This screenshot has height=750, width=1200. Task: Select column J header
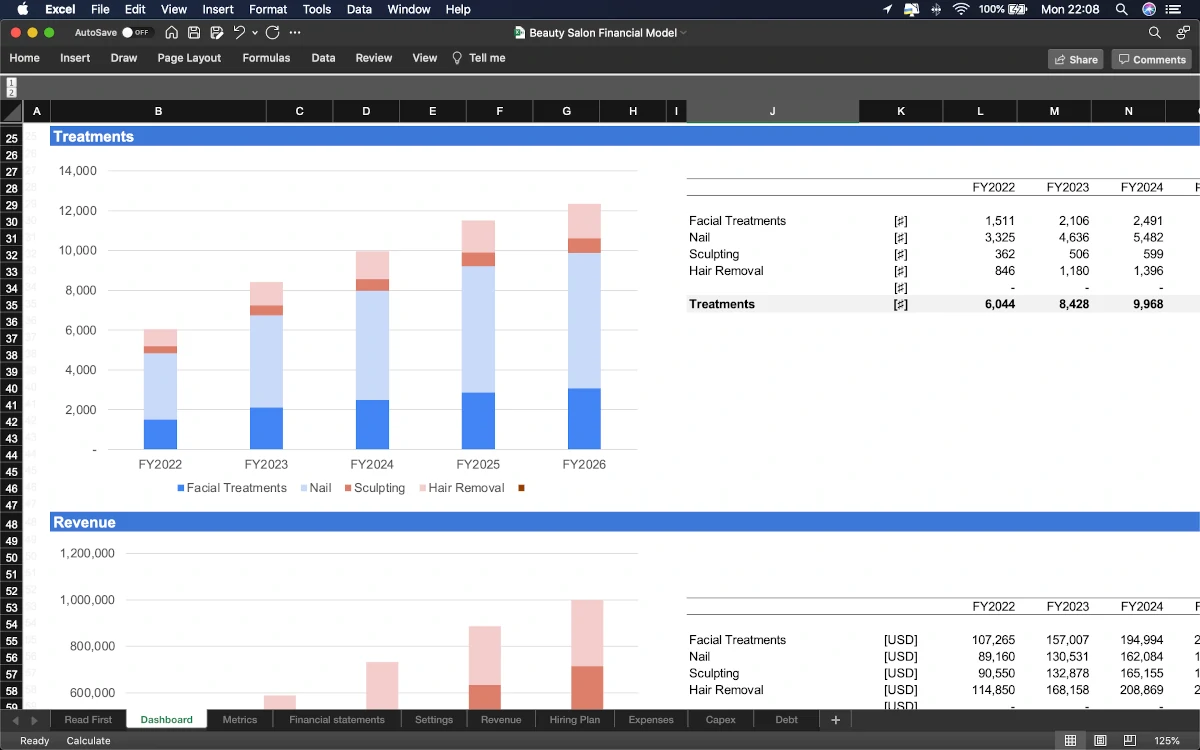772,111
